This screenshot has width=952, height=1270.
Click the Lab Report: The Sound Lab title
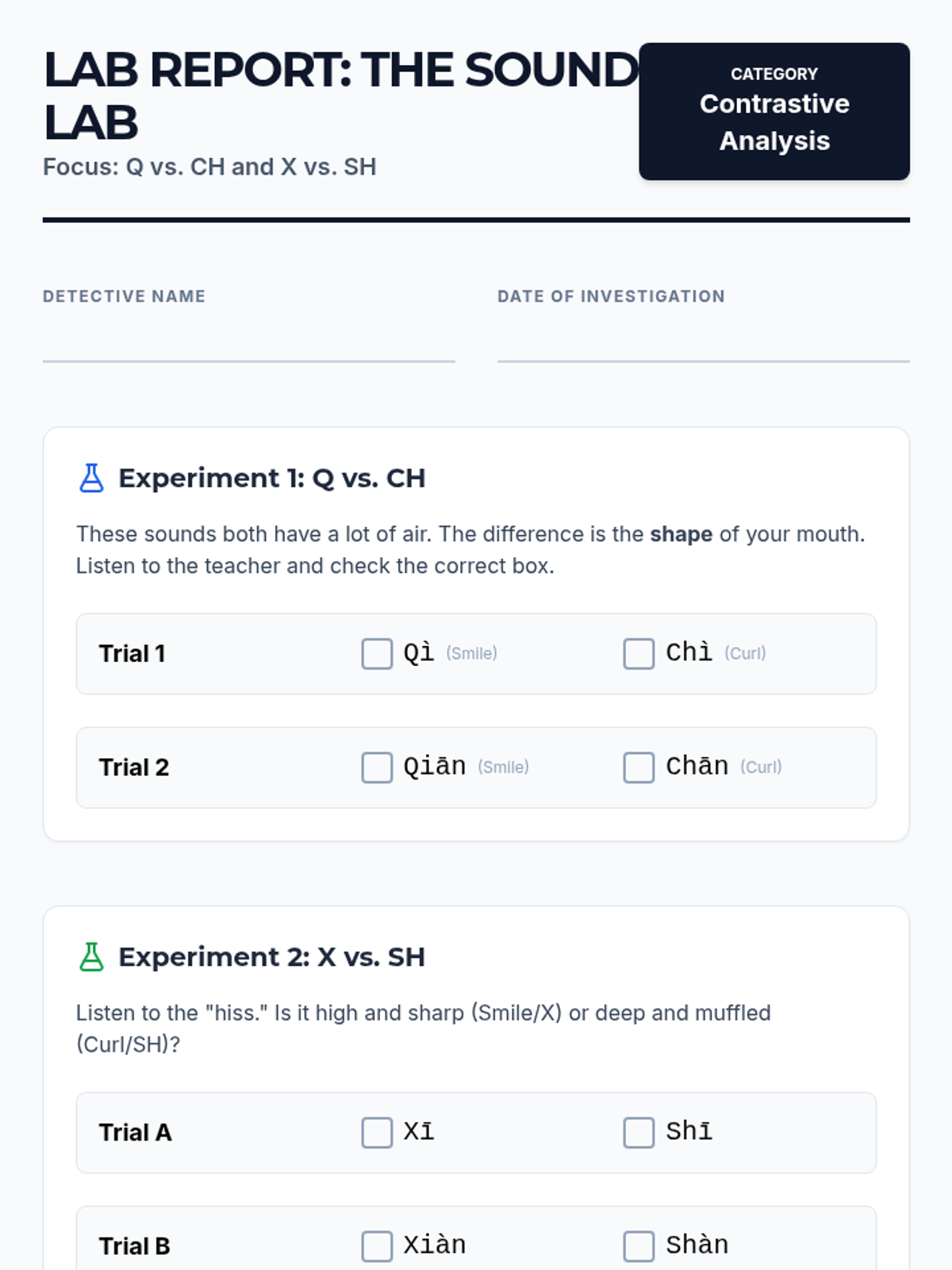341,95
